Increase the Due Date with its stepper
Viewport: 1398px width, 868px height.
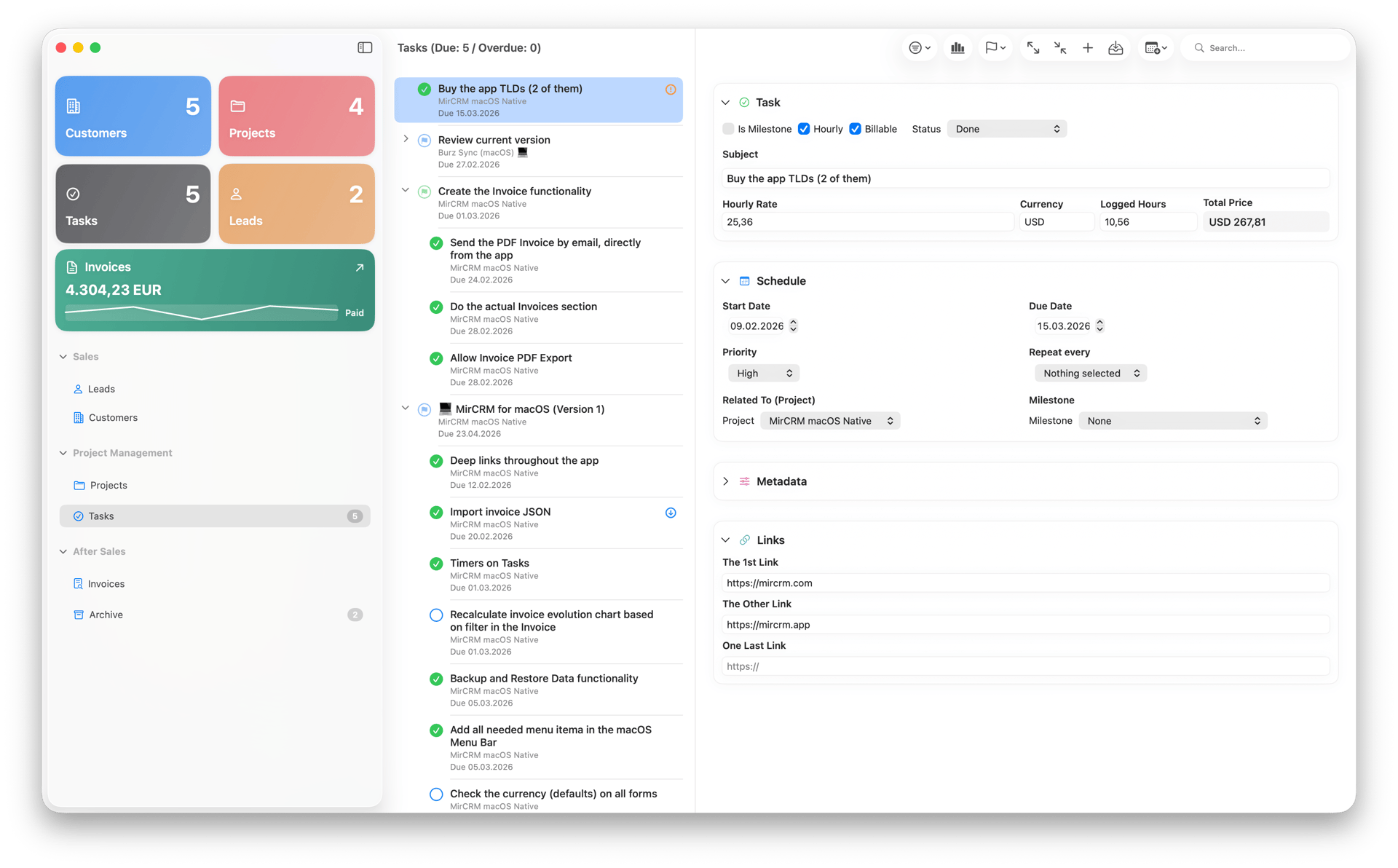pyautogui.click(x=1100, y=323)
